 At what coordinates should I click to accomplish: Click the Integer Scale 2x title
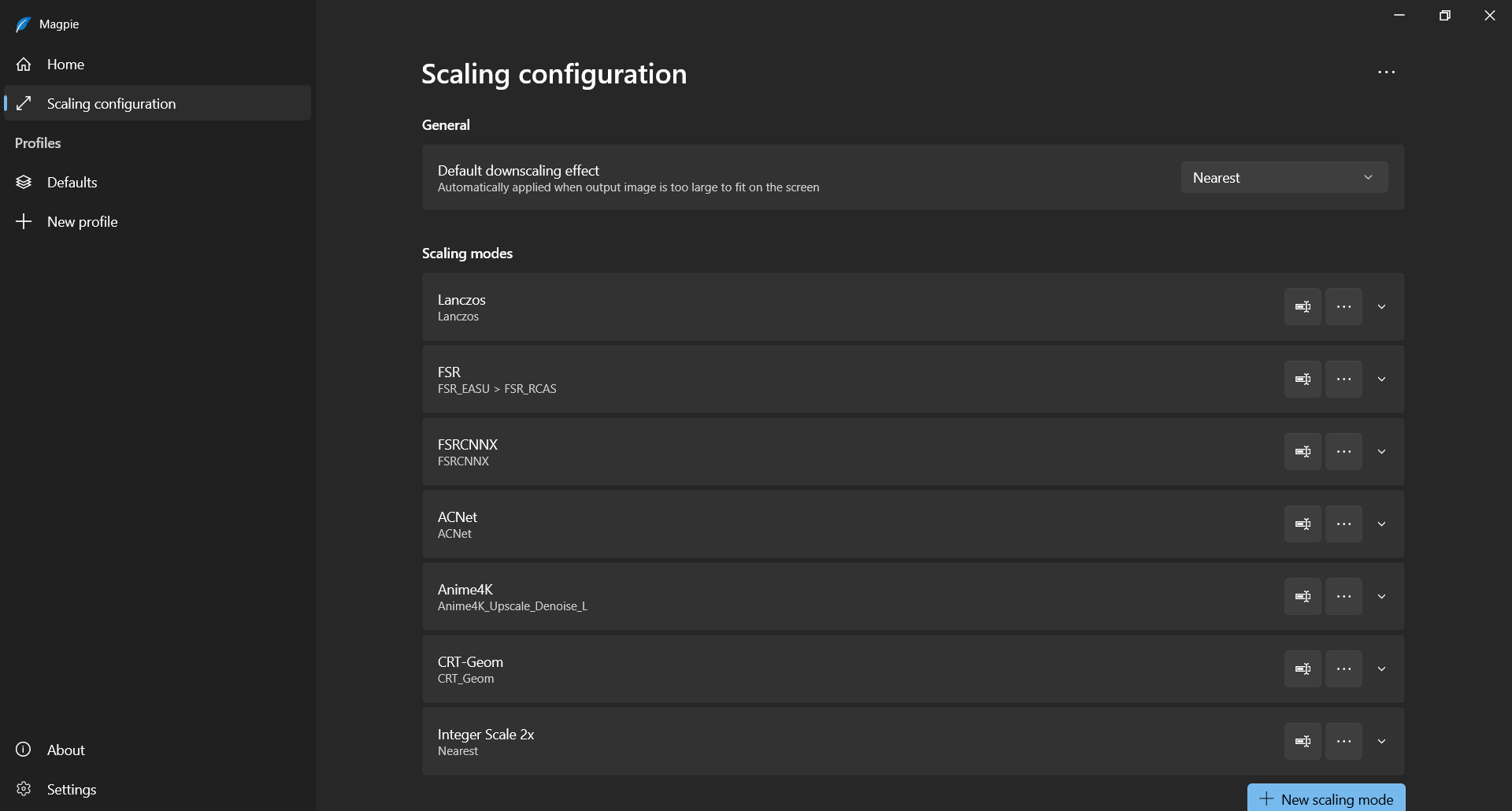(x=486, y=734)
